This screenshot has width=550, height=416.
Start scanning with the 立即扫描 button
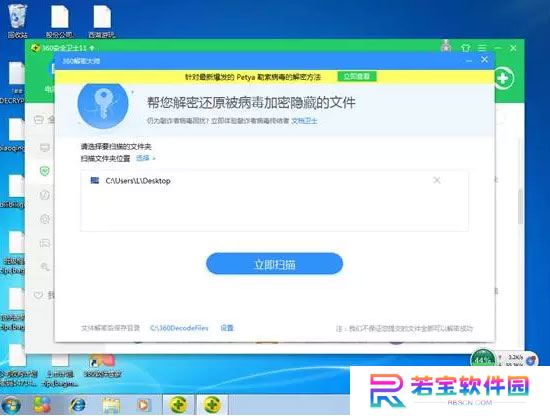[x=274, y=264]
